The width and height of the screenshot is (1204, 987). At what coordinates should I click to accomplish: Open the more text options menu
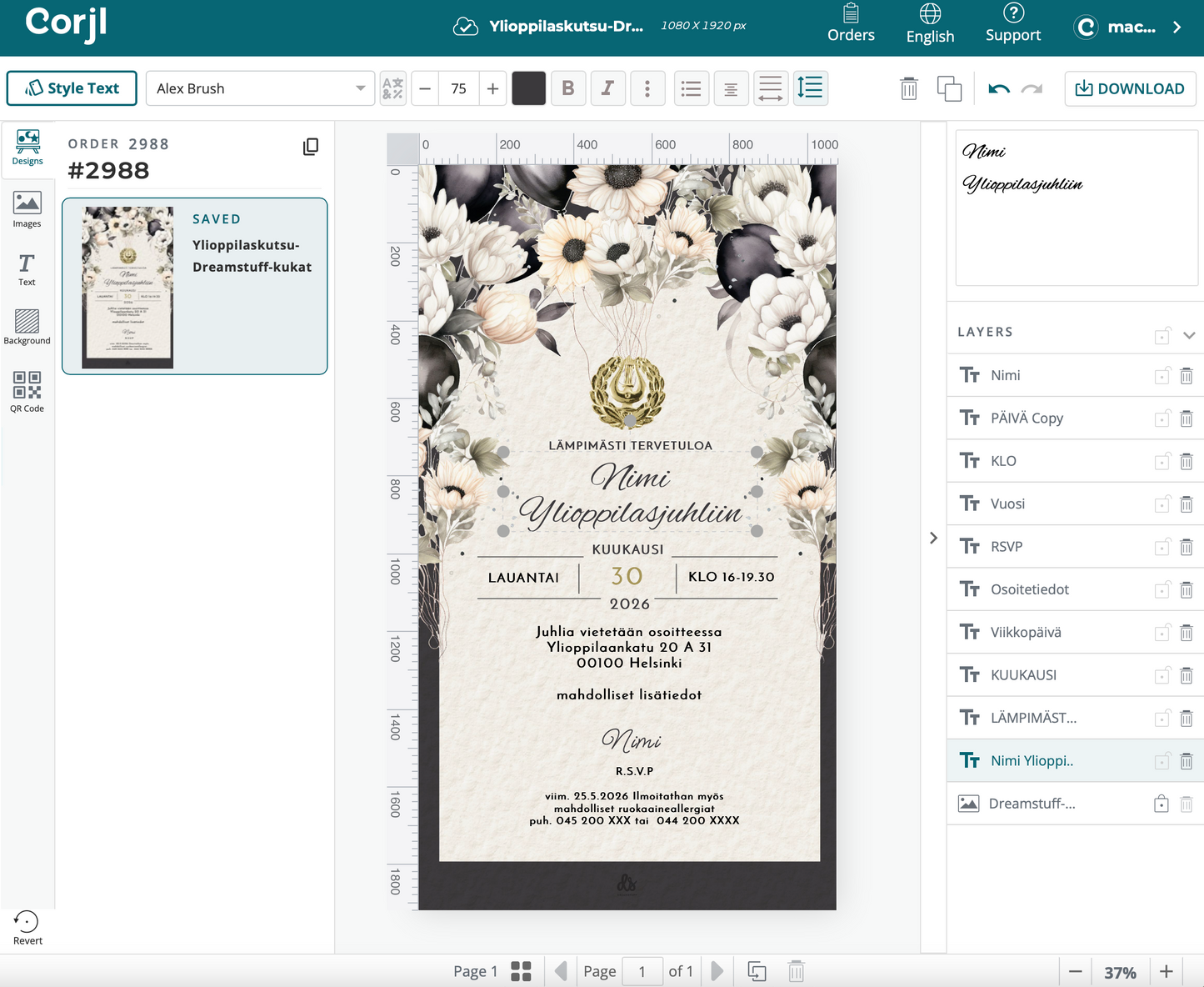click(x=647, y=88)
